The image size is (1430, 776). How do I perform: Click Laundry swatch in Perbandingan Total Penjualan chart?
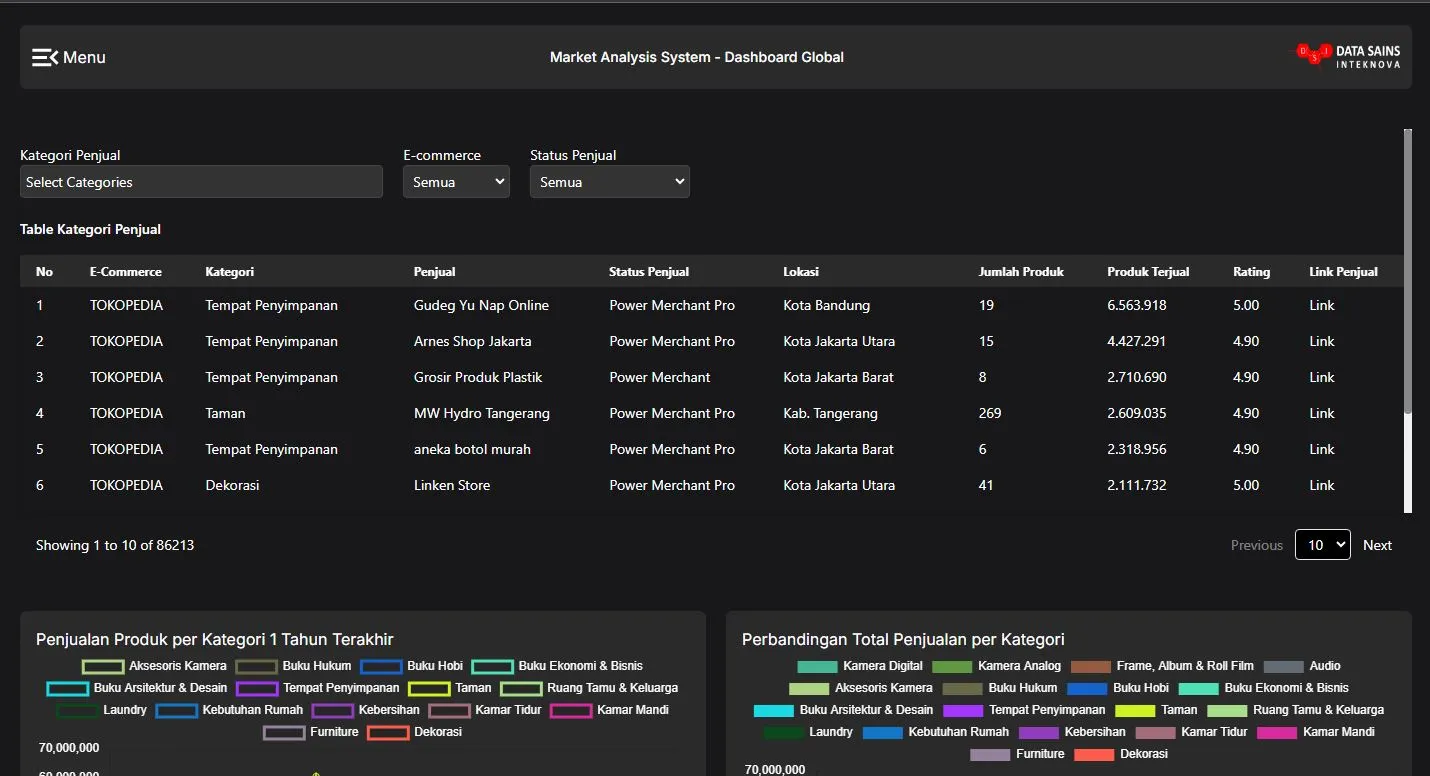[x=784, y=732]
